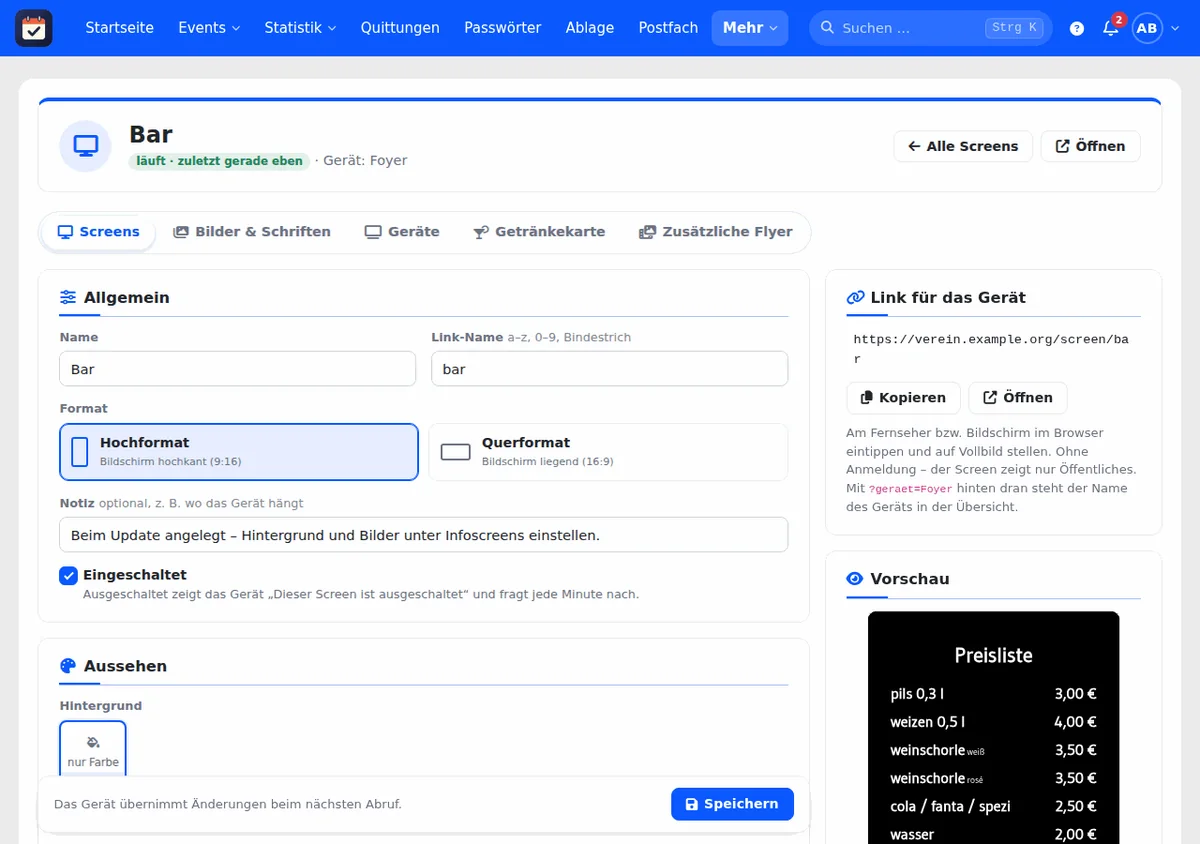Click the calendar app logo
Viewport: 1200px width, 844px height.
click(34, 28)
